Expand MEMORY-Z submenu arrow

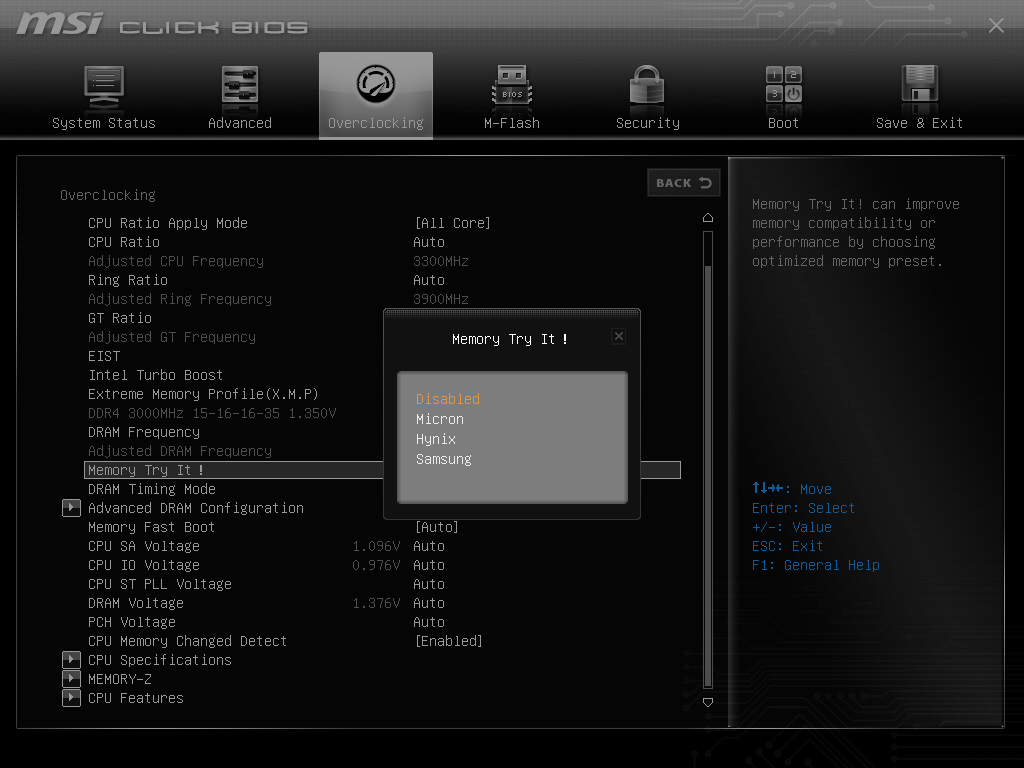[71, 679]
